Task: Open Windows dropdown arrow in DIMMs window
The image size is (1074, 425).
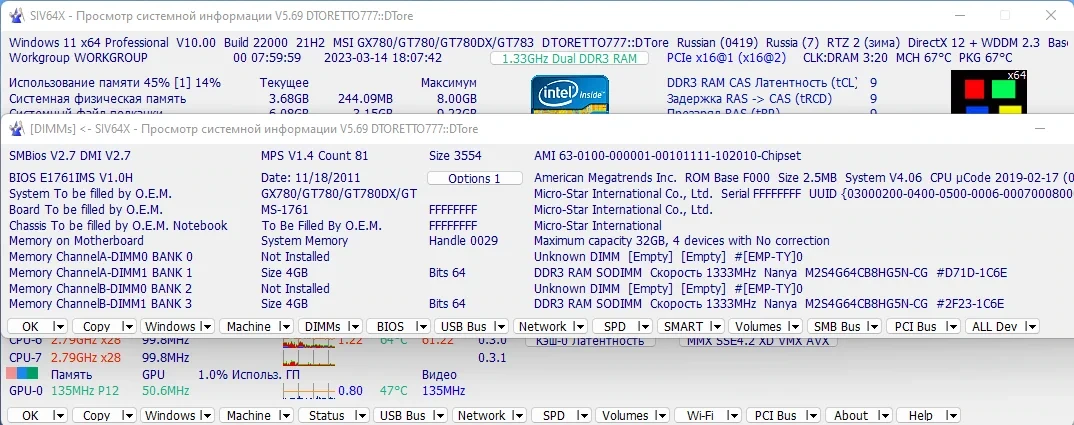Action: point(206,327)
